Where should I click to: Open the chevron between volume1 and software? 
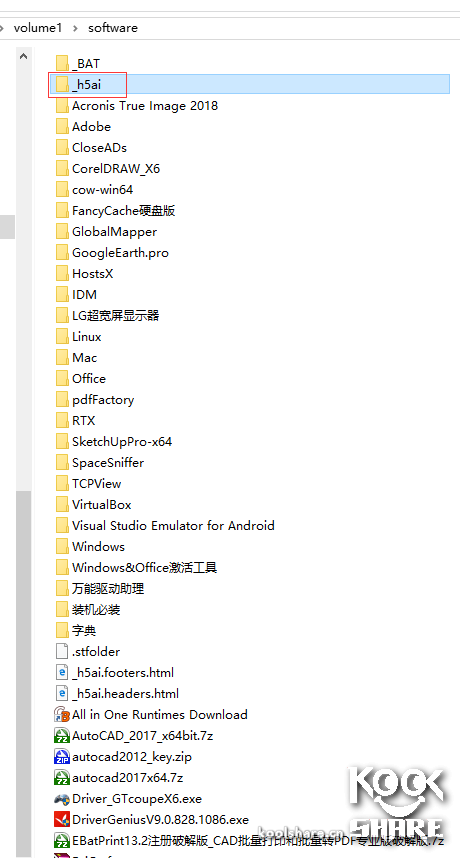pos(75,28)
